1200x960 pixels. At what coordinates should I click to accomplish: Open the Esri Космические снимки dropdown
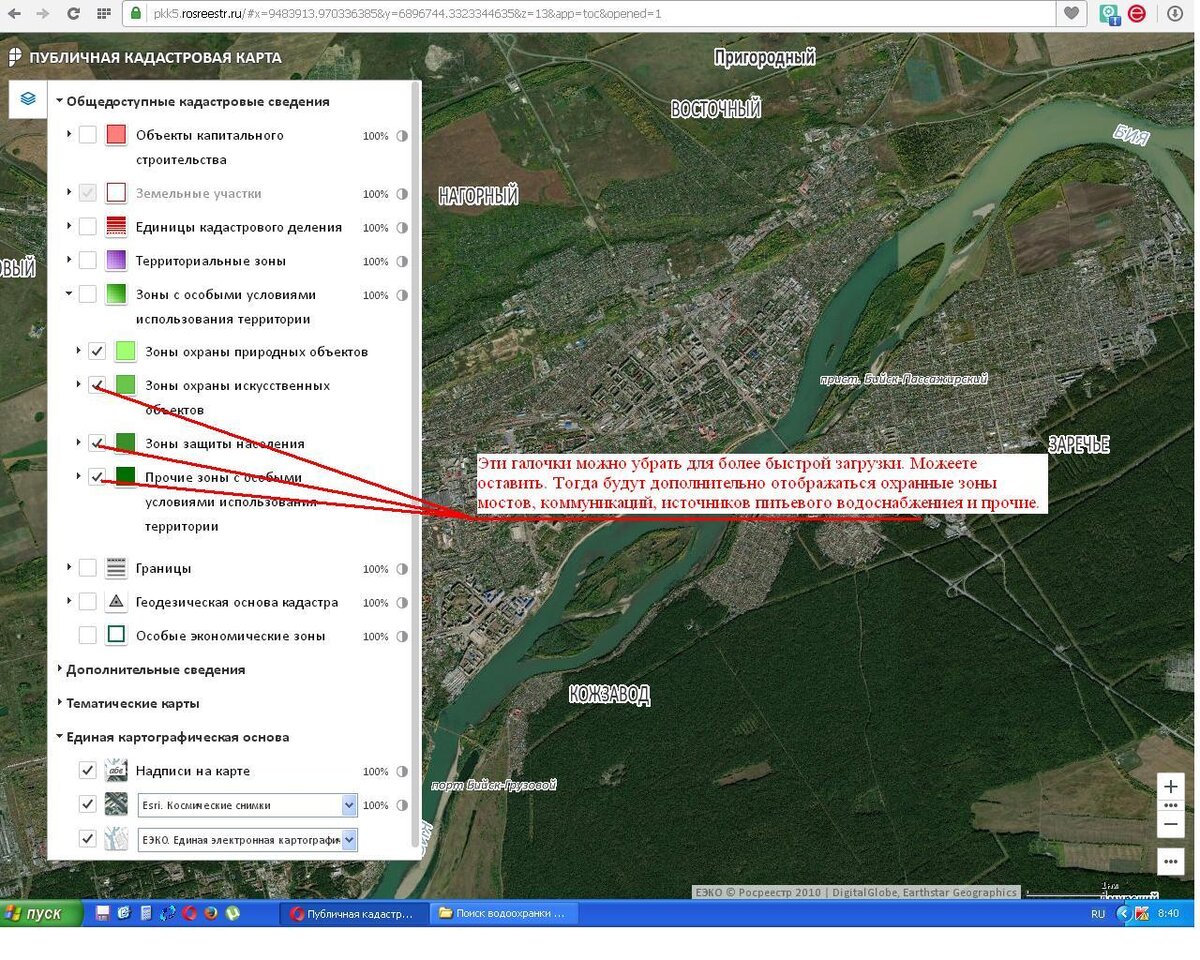coord(349,805)
